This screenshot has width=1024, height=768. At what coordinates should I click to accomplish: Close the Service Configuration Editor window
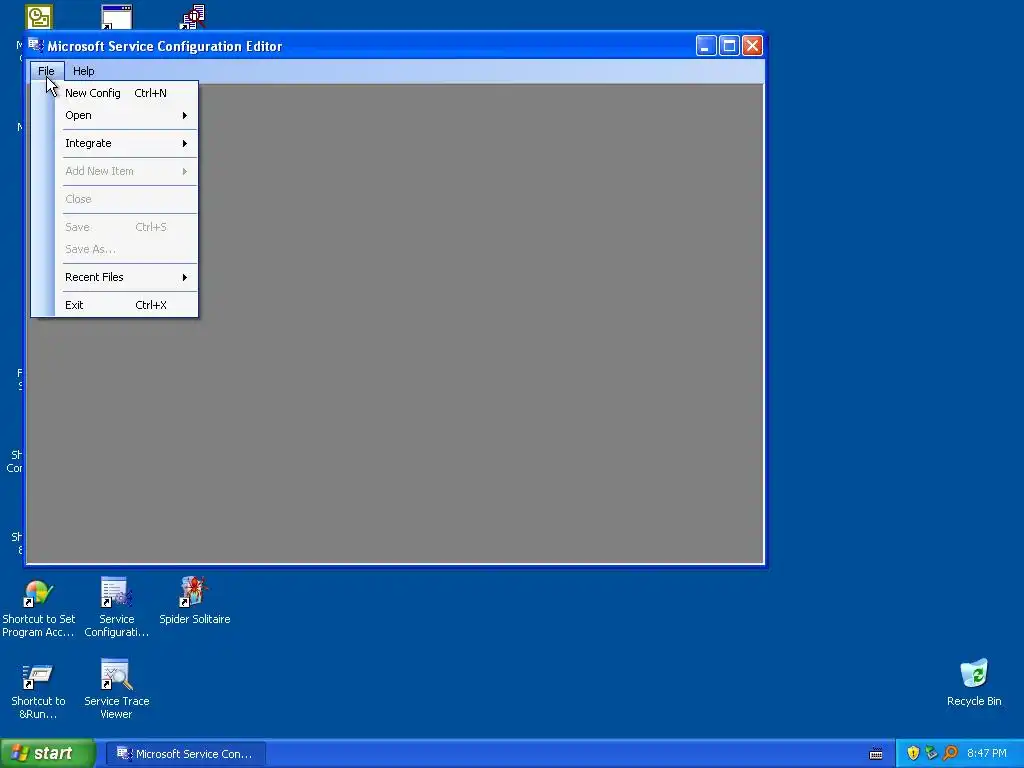[752, 46]
